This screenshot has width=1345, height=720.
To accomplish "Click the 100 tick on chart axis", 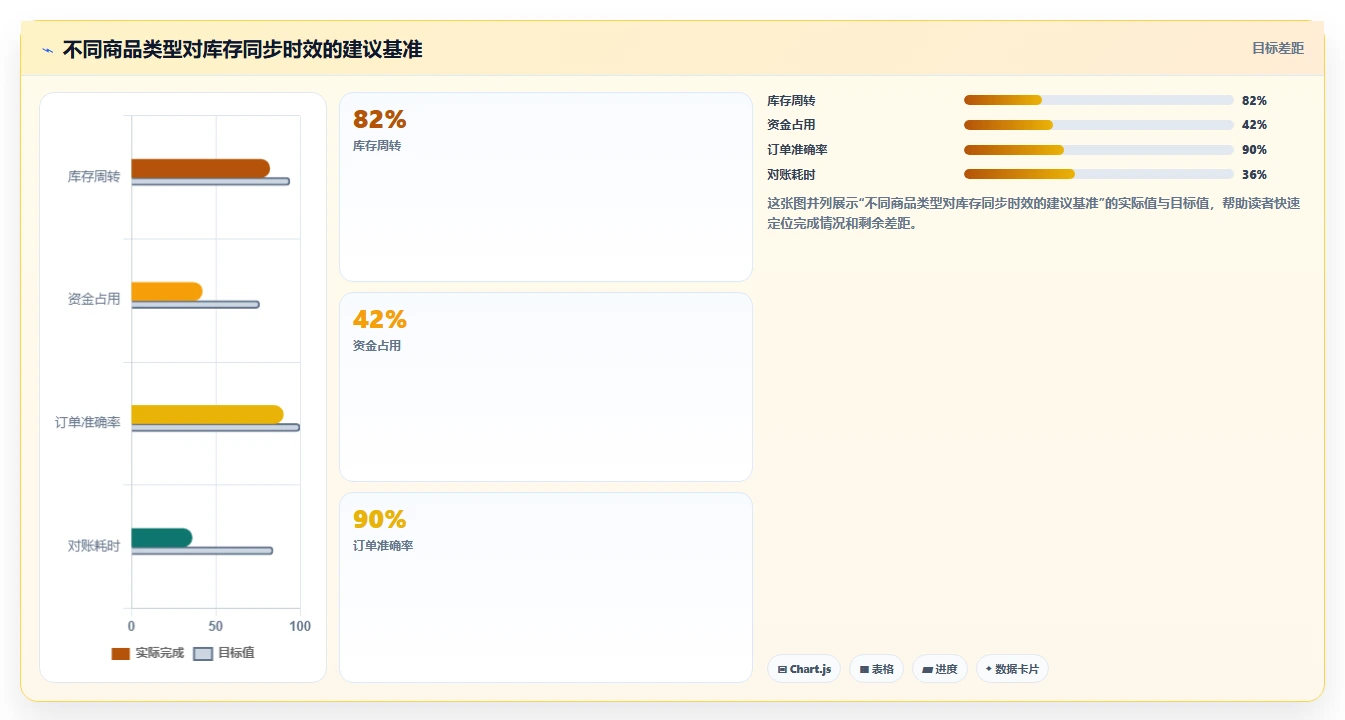I will click(300, 626).
